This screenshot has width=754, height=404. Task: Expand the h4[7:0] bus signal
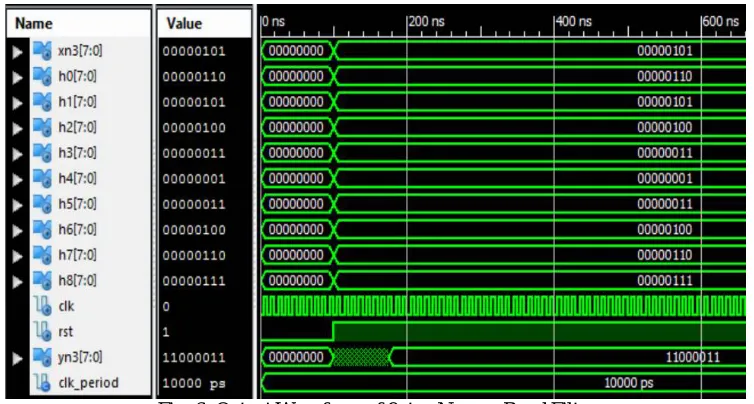point(17,179)
